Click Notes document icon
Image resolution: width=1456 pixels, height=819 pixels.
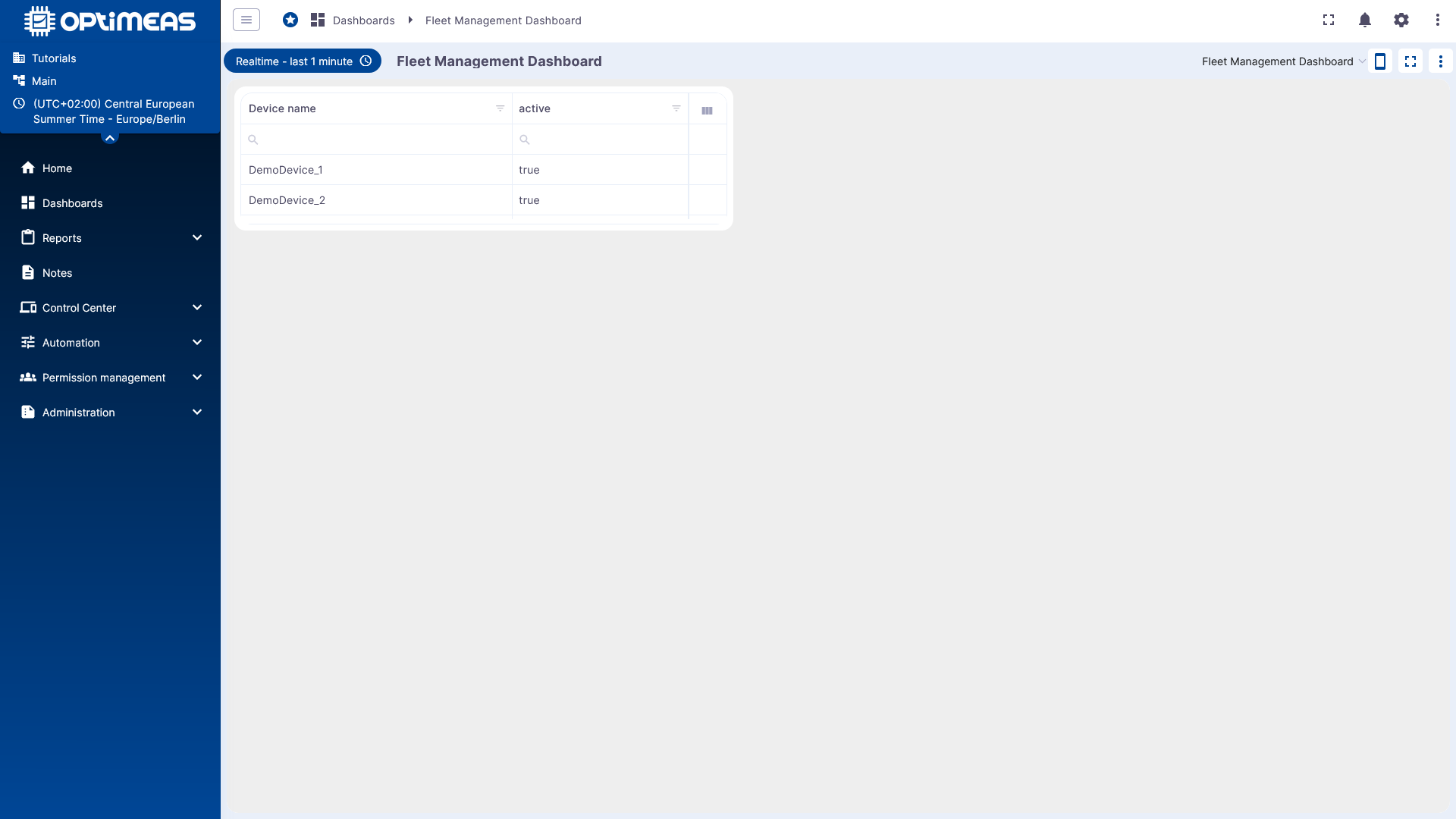28,272
